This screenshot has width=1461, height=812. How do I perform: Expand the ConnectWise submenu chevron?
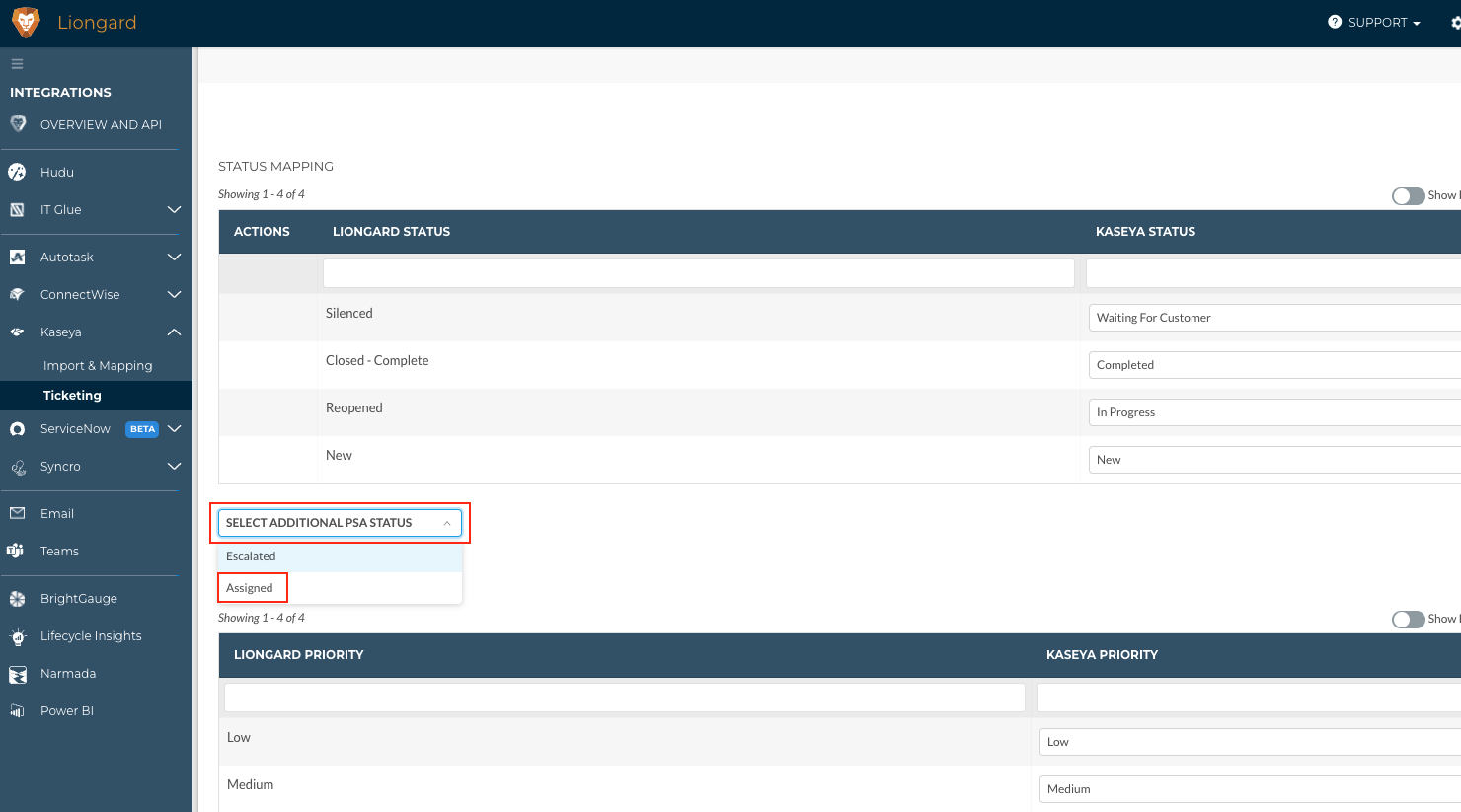(174, 294)
